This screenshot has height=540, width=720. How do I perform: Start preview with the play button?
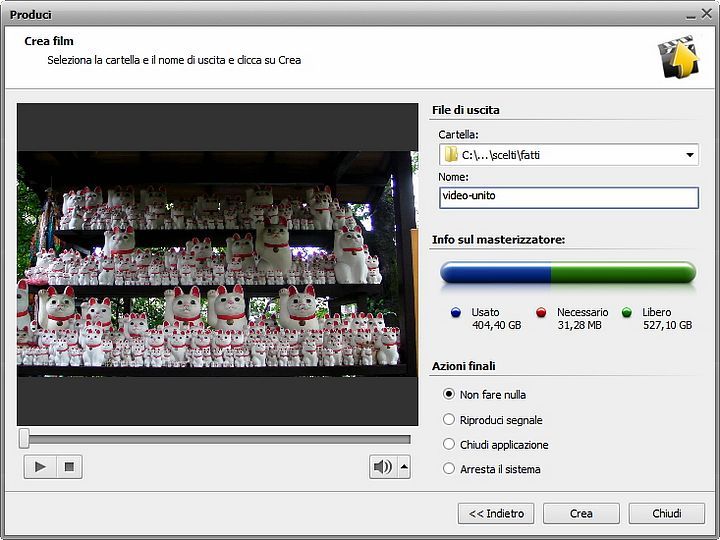(x=40, y=467)
